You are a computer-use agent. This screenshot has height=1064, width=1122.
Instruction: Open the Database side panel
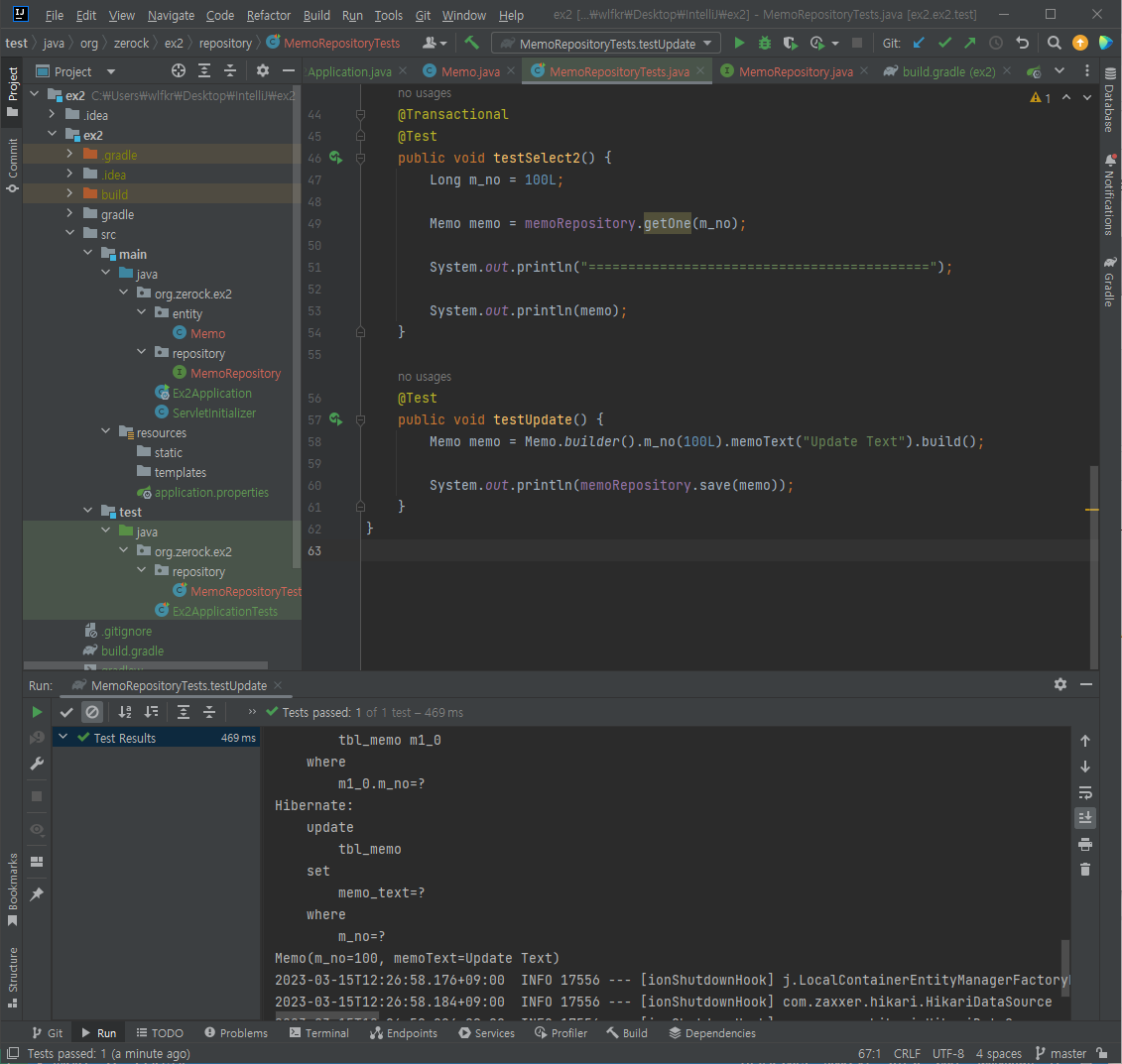[x=1109, y=100]
